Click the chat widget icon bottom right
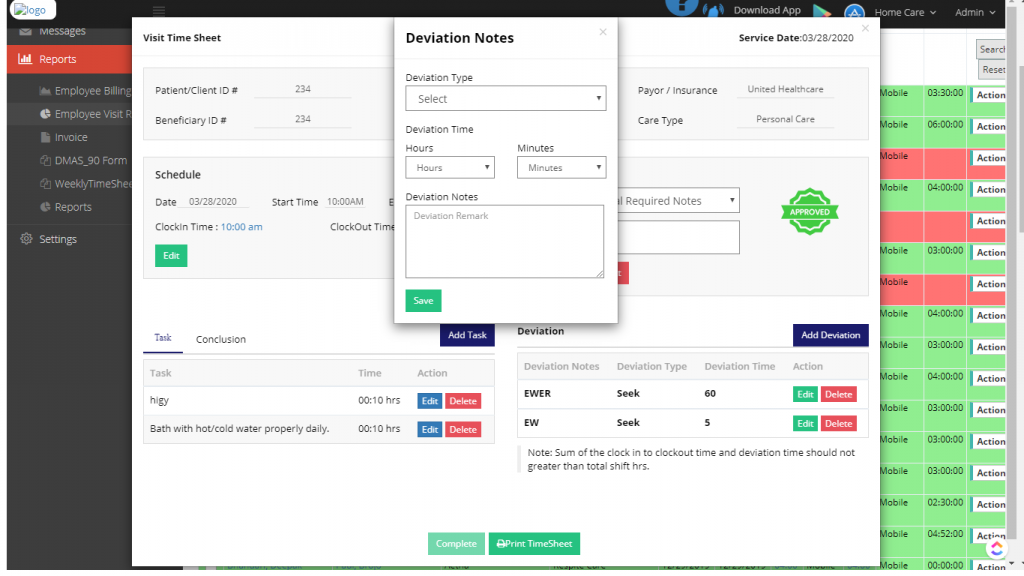This screenshot has height=576, width=1024. (x=997, y=549)
